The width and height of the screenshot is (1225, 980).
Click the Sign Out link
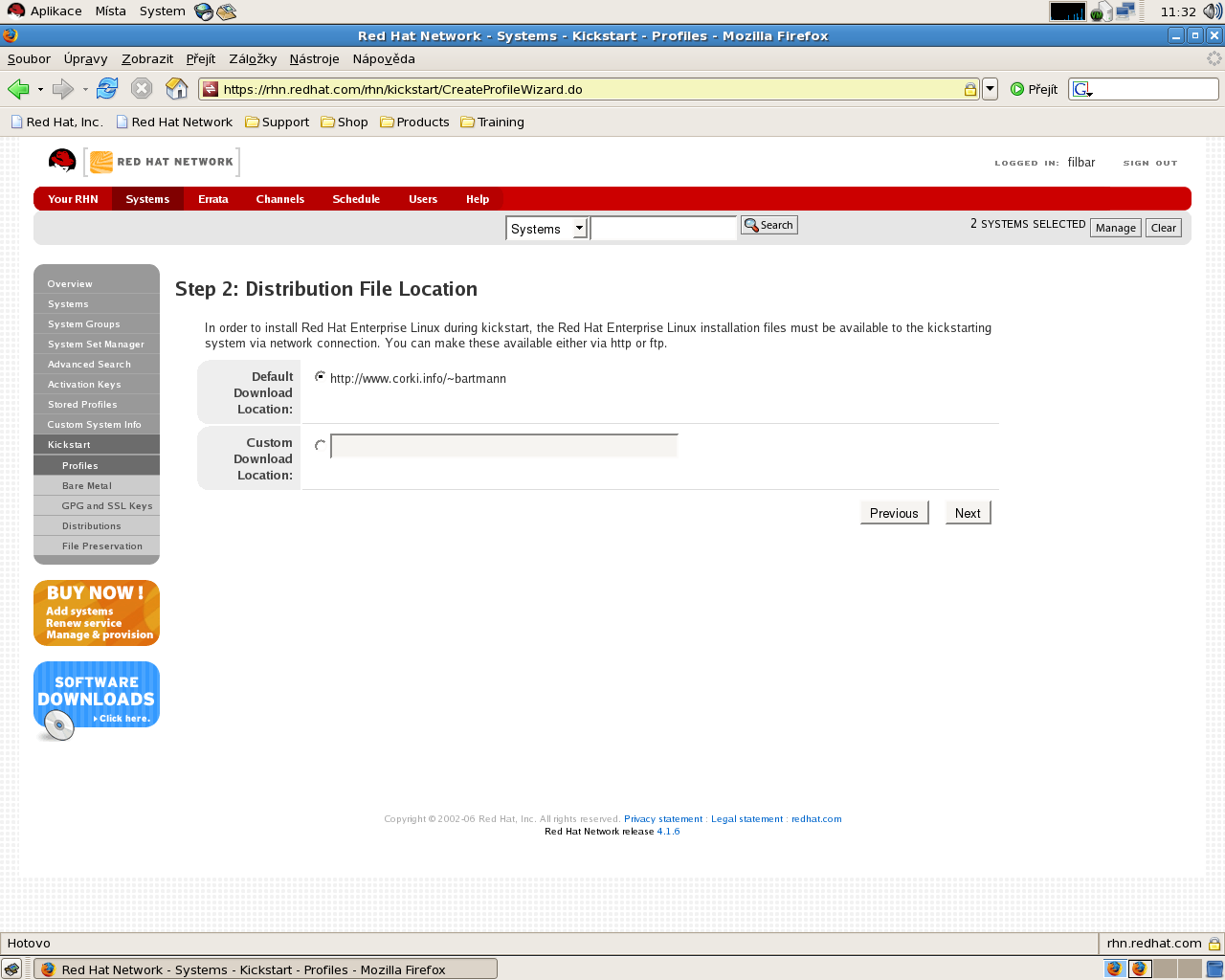tap(1150, 164)
